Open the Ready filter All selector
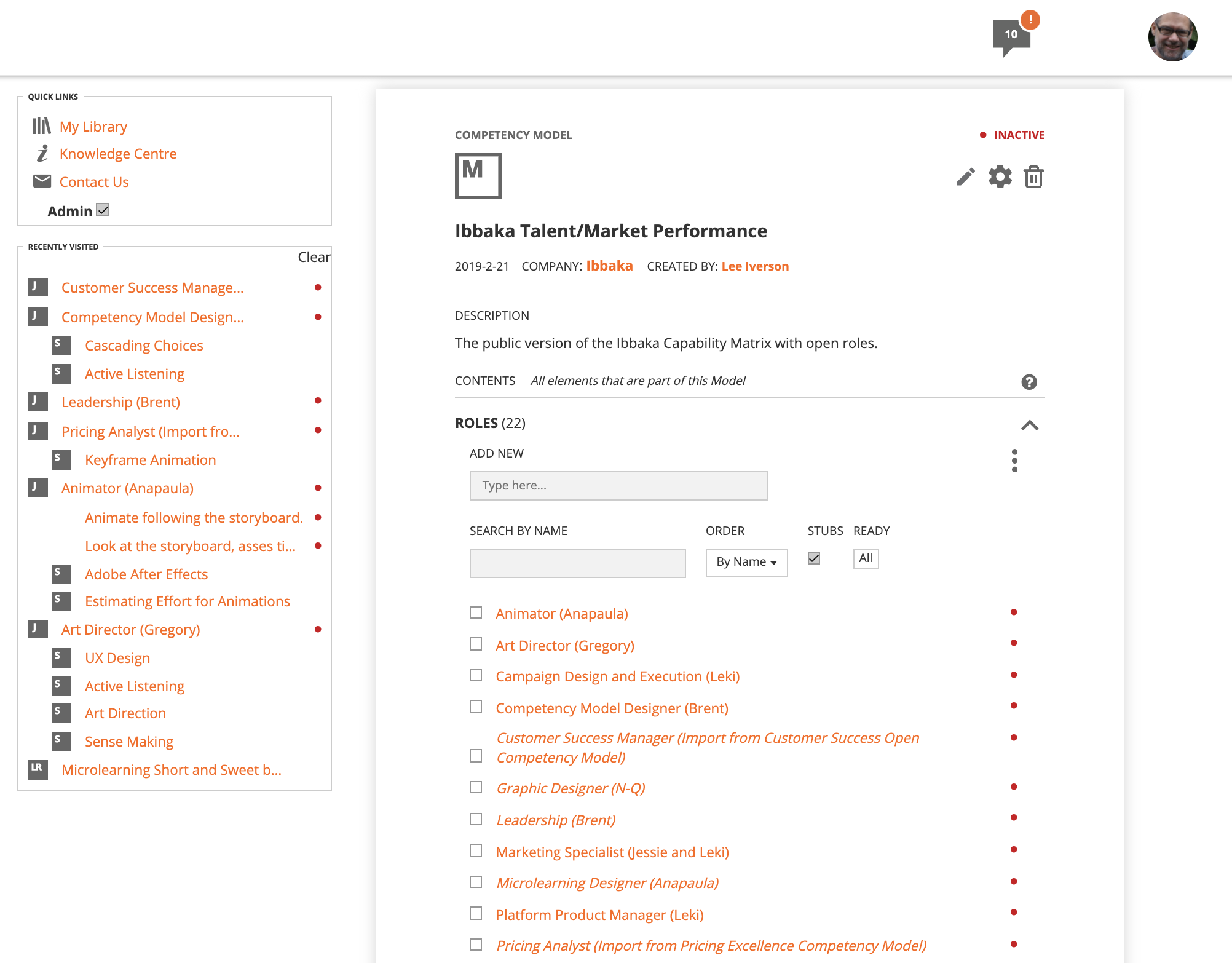 coord(866,558)
